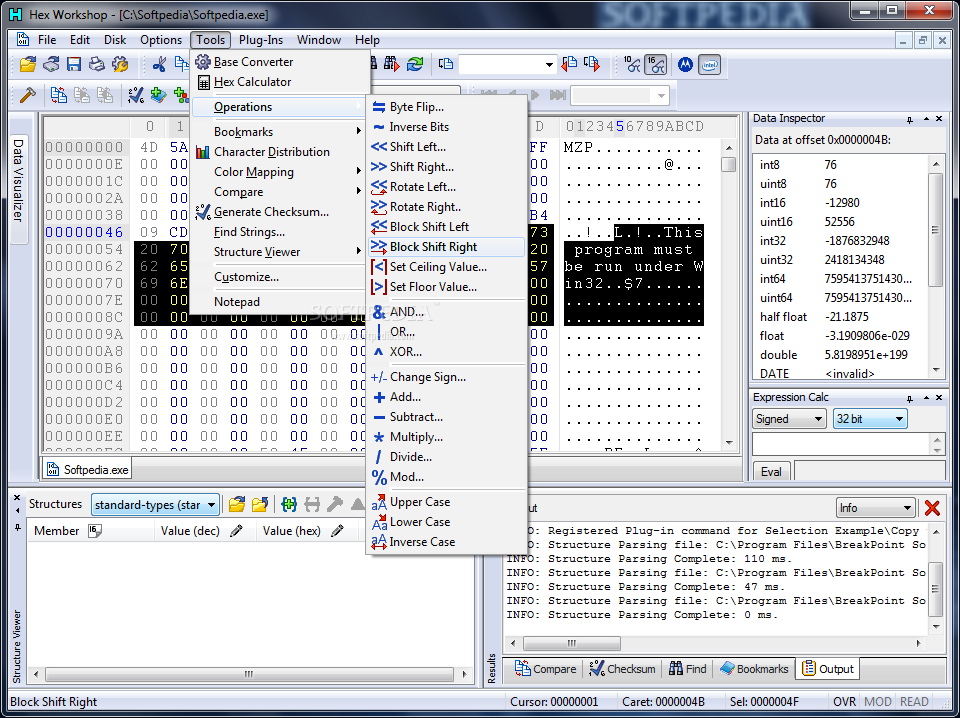Choose Byte Flip... from Operations submenu
The image size is (960, 718).
(447, 107)
